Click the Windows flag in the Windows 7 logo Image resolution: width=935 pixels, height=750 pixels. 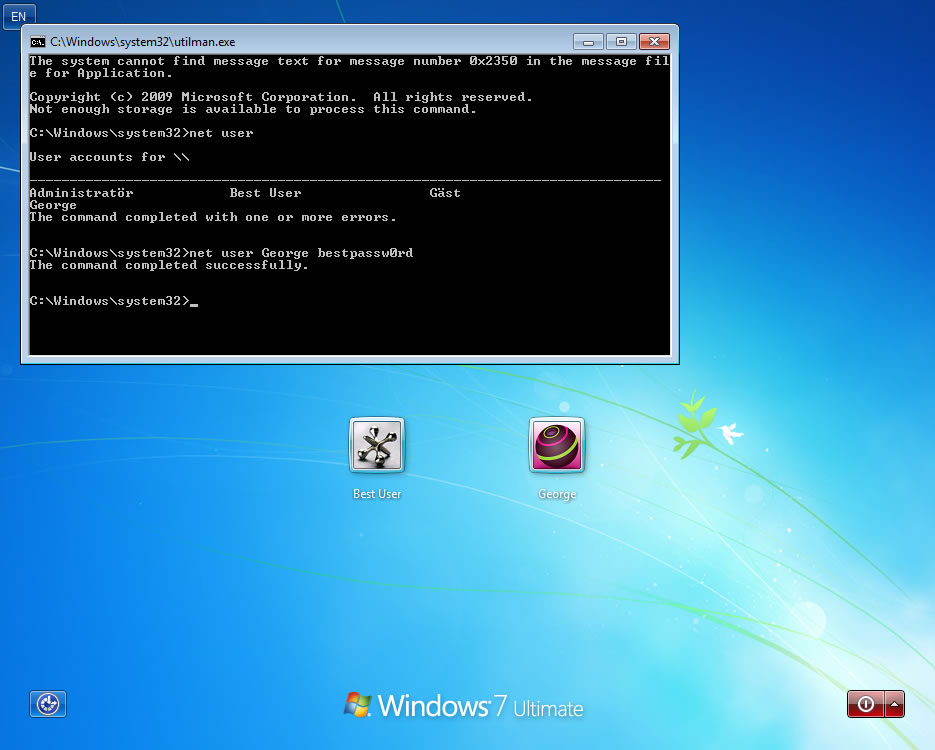click(359, 705)
